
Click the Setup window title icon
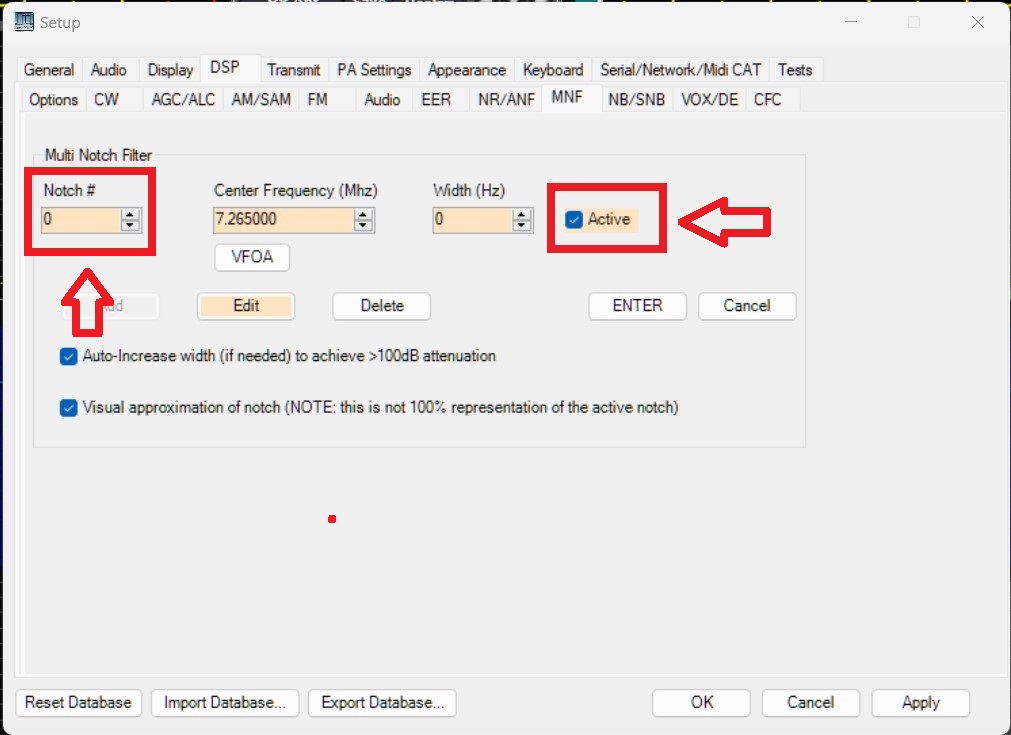[25, 22]
